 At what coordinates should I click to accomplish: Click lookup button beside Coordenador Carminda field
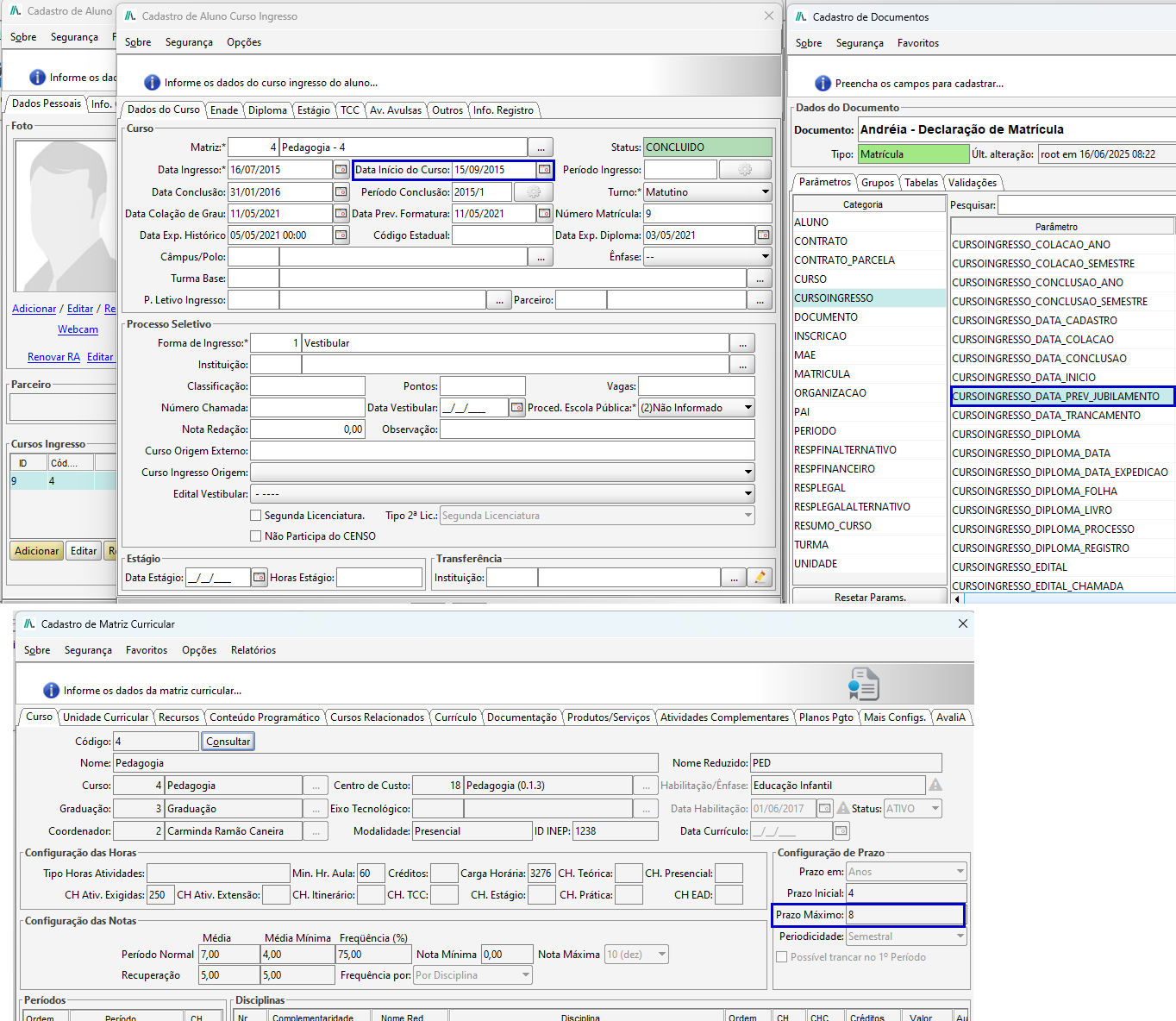coord(316,831)
